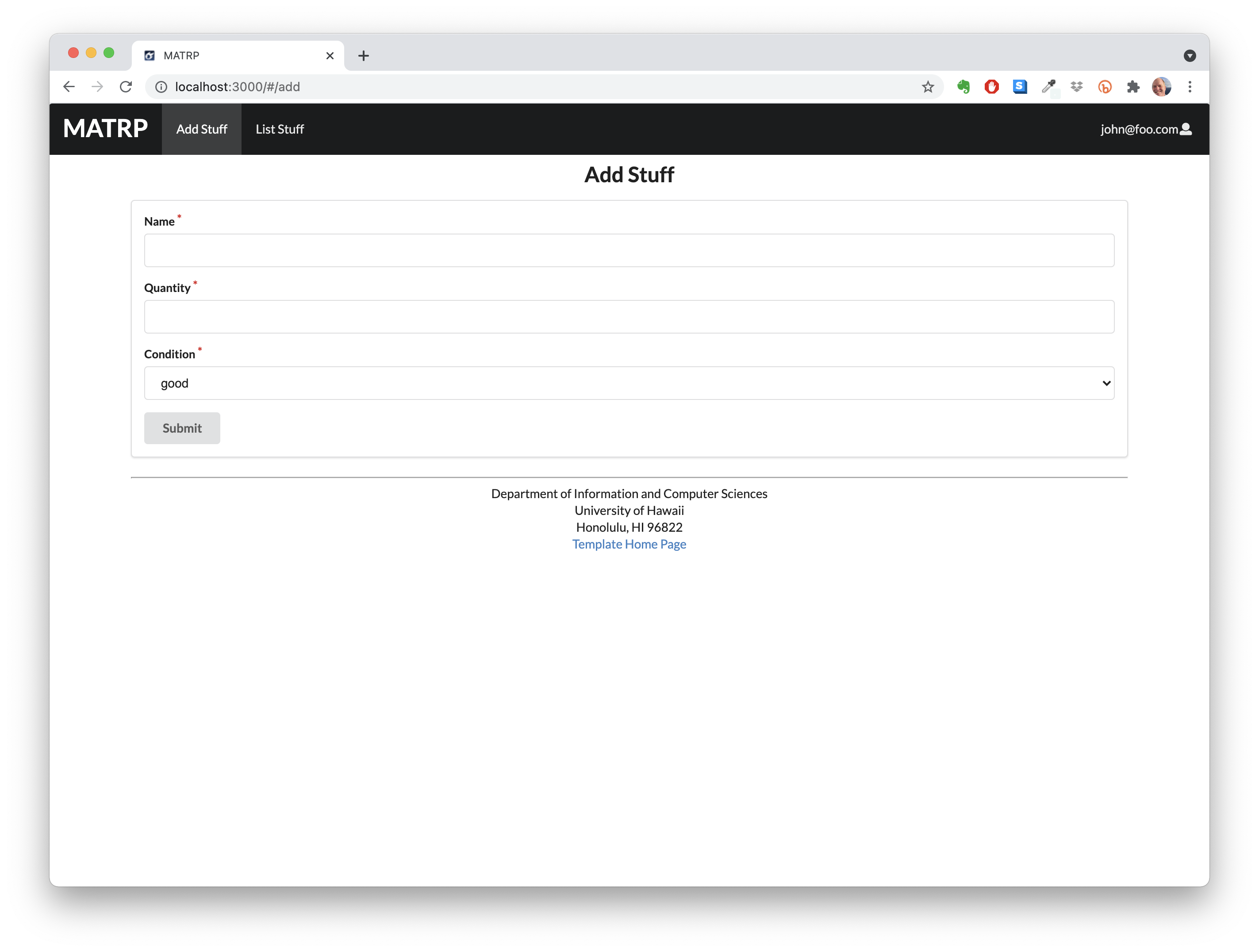Image resolution: width=1259 pixels, height=952 pixels.
Task: Click the site information icon
Action: coord(161,87)
